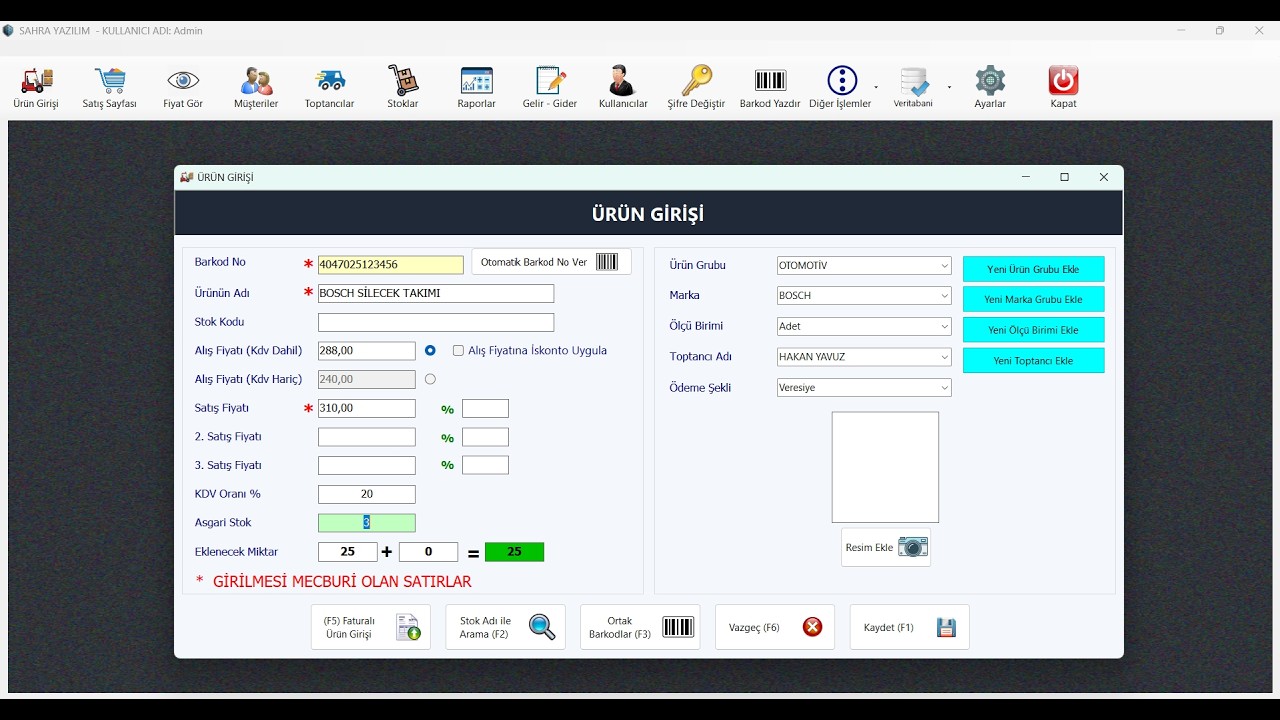Expand the Ürün Grubu dropdown

pyautogui.click(x=864, y=266)
